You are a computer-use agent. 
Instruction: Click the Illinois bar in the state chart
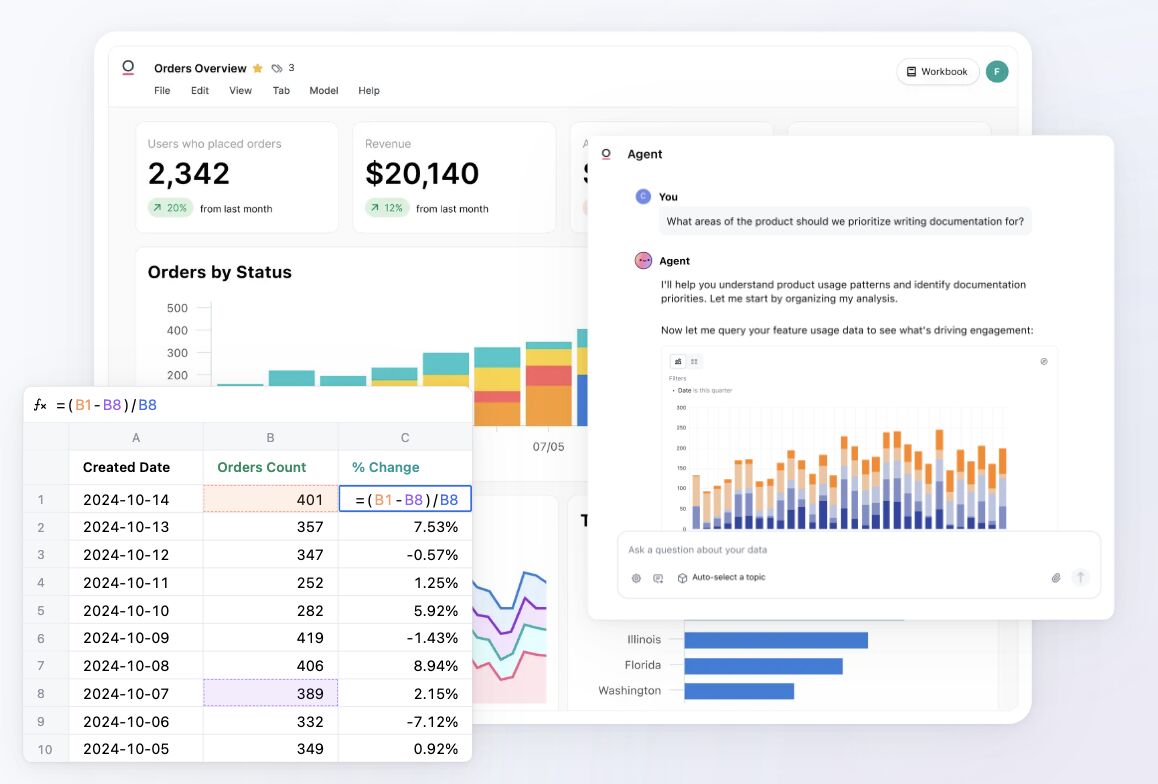(776, 640)
